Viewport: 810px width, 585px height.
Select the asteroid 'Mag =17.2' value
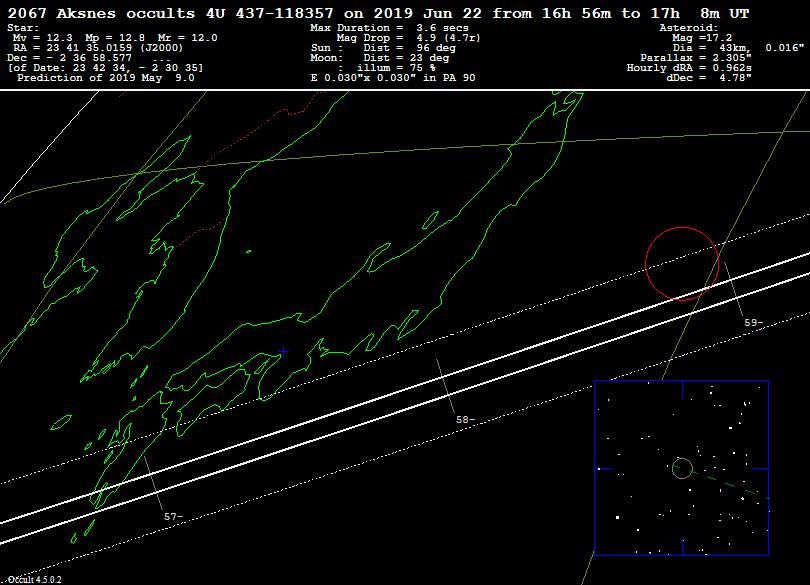point(702,38)
